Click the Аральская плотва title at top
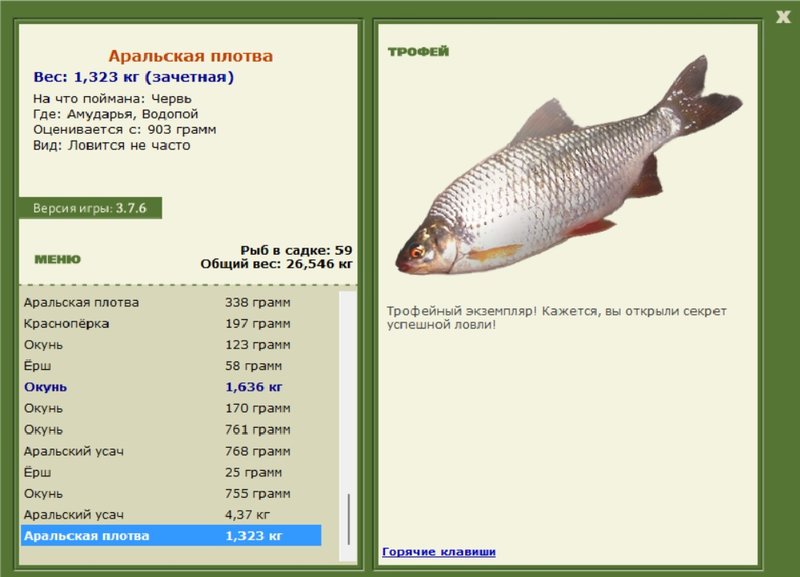This screenshot has height=577, width=800. (190, 57)
